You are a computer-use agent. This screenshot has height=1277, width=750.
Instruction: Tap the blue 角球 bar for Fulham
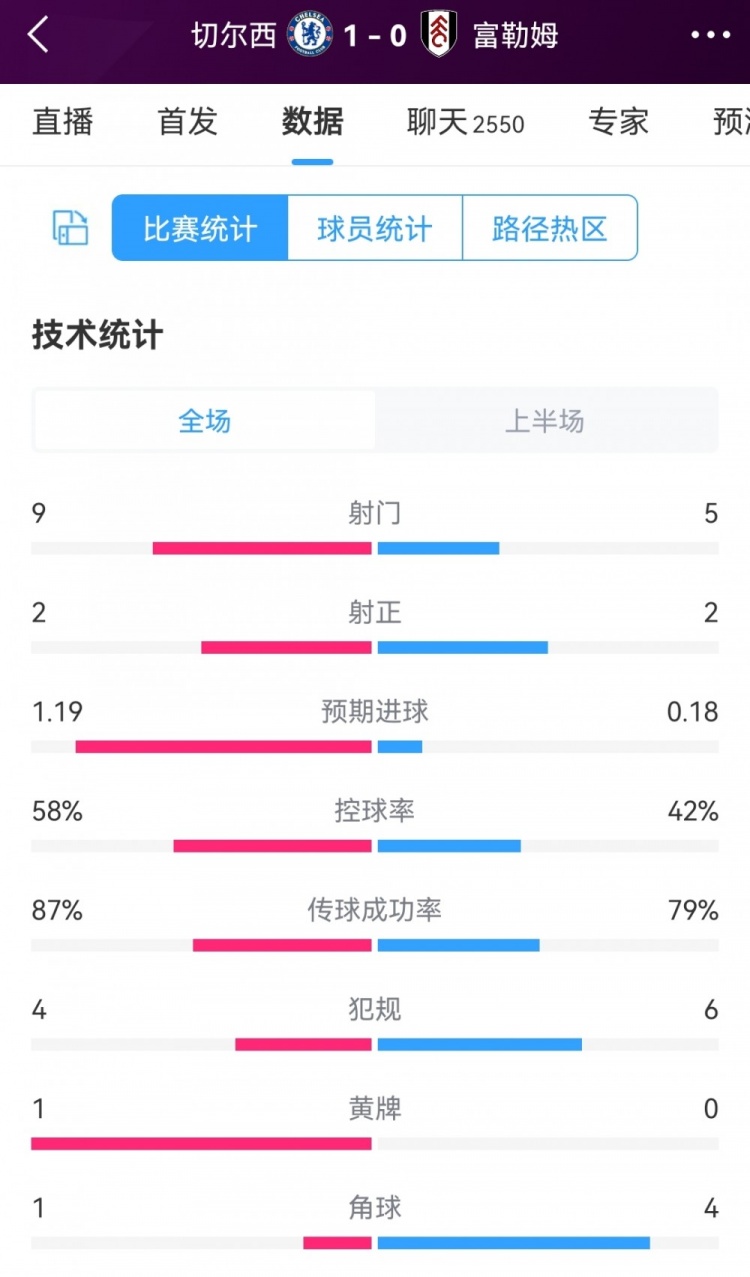tap(514, 1243)
